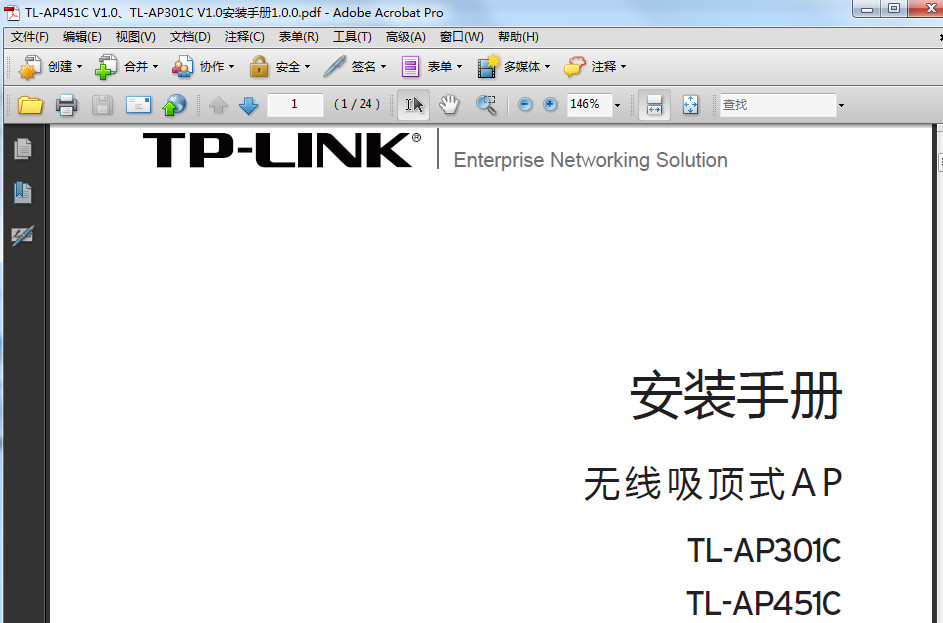Viewport: 943px width, 623px height.
Task: Open the Forms icon
Action: pos(410,67)
